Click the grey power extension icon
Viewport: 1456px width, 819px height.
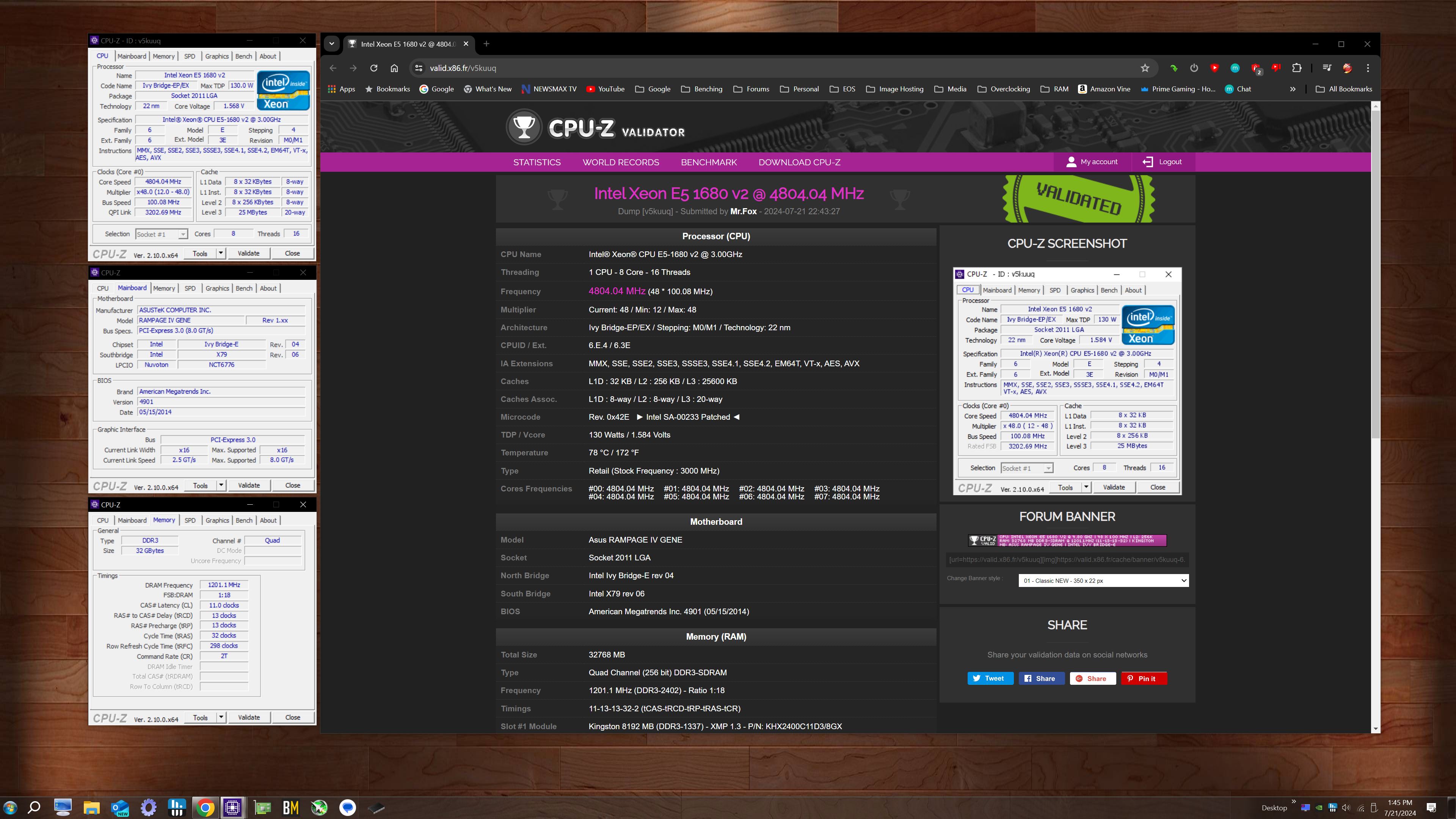pos(1194,68)
